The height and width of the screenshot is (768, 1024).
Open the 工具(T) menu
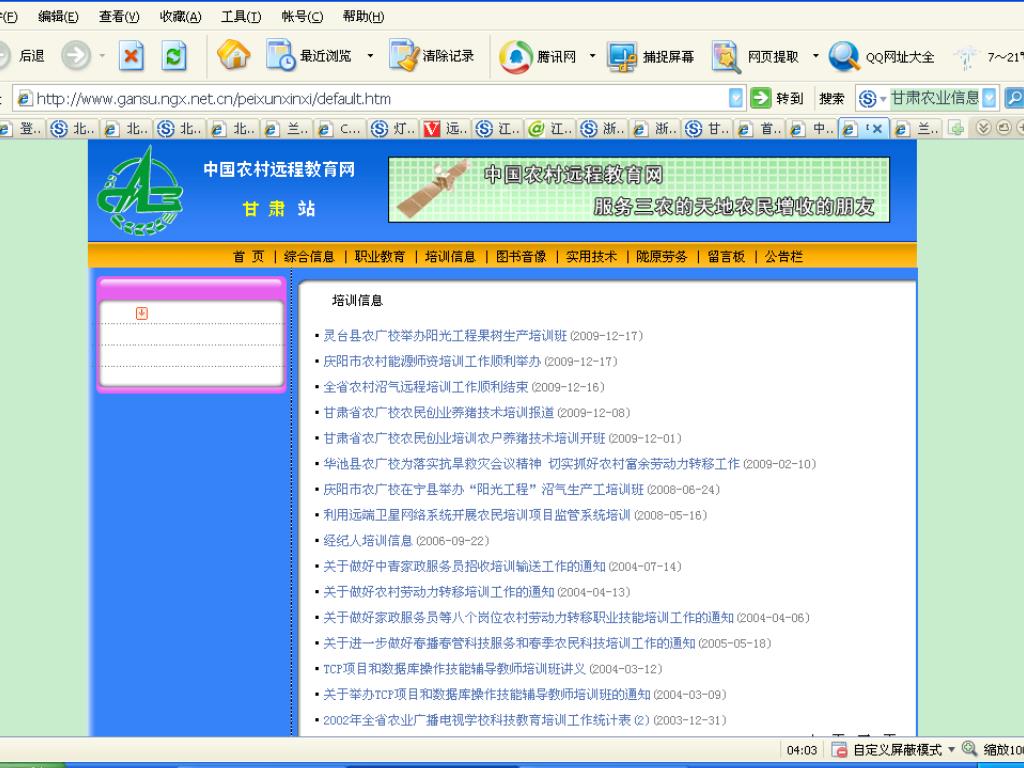[241, 17]
